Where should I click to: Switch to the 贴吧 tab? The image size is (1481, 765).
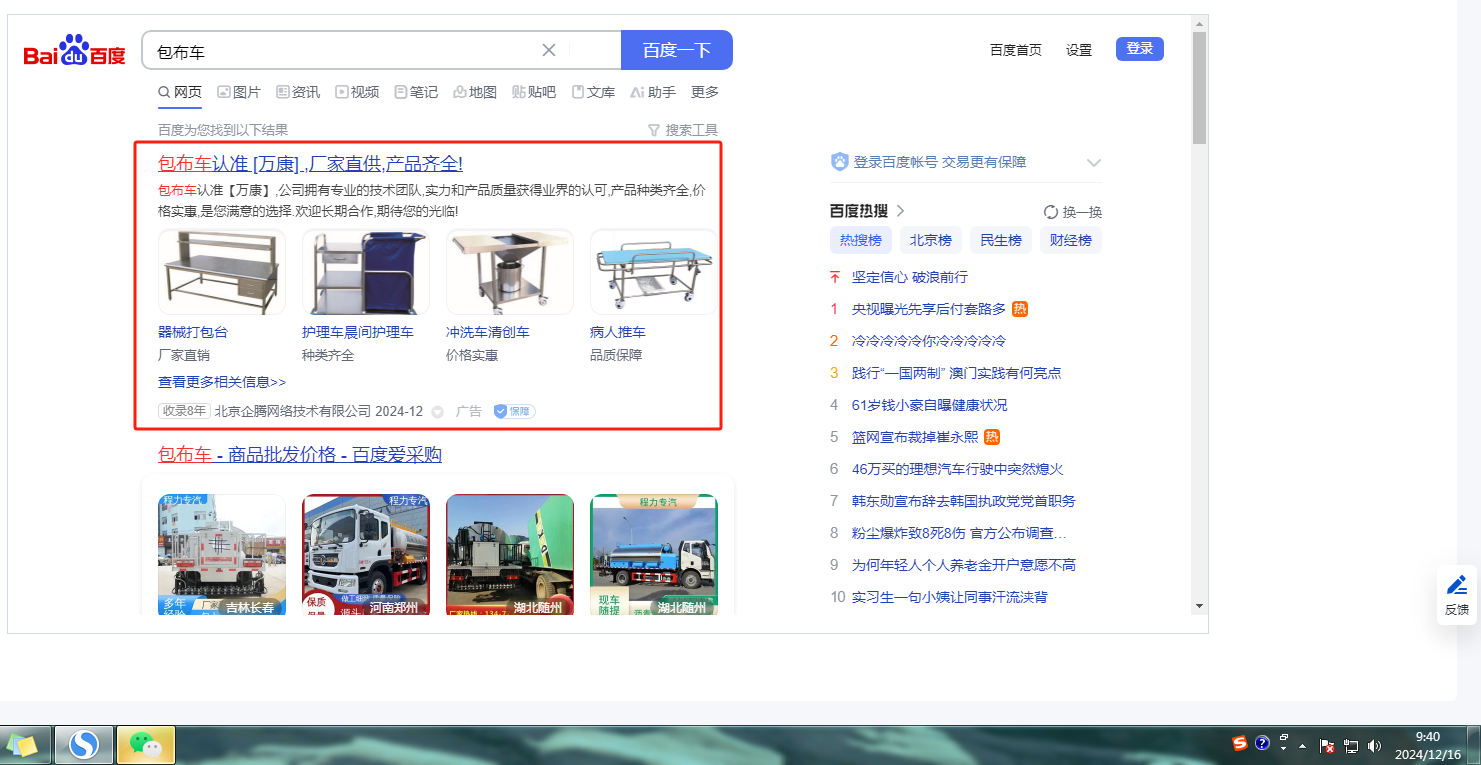click(534, 92)
